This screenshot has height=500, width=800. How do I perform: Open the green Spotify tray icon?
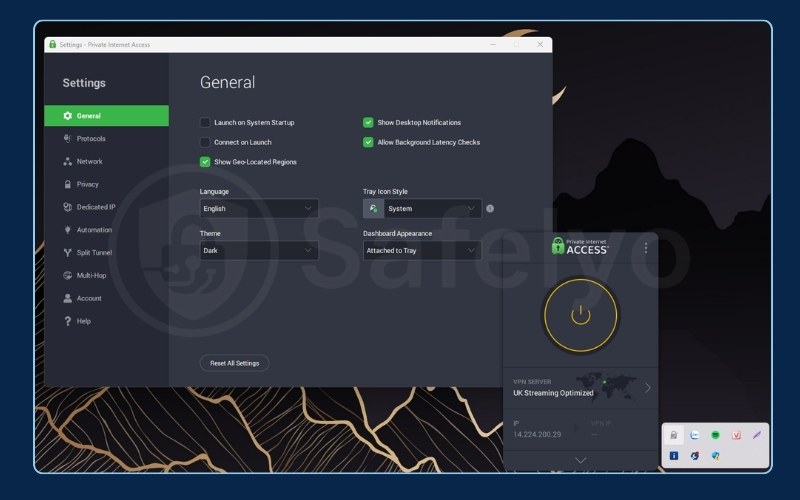click(715, 435)
